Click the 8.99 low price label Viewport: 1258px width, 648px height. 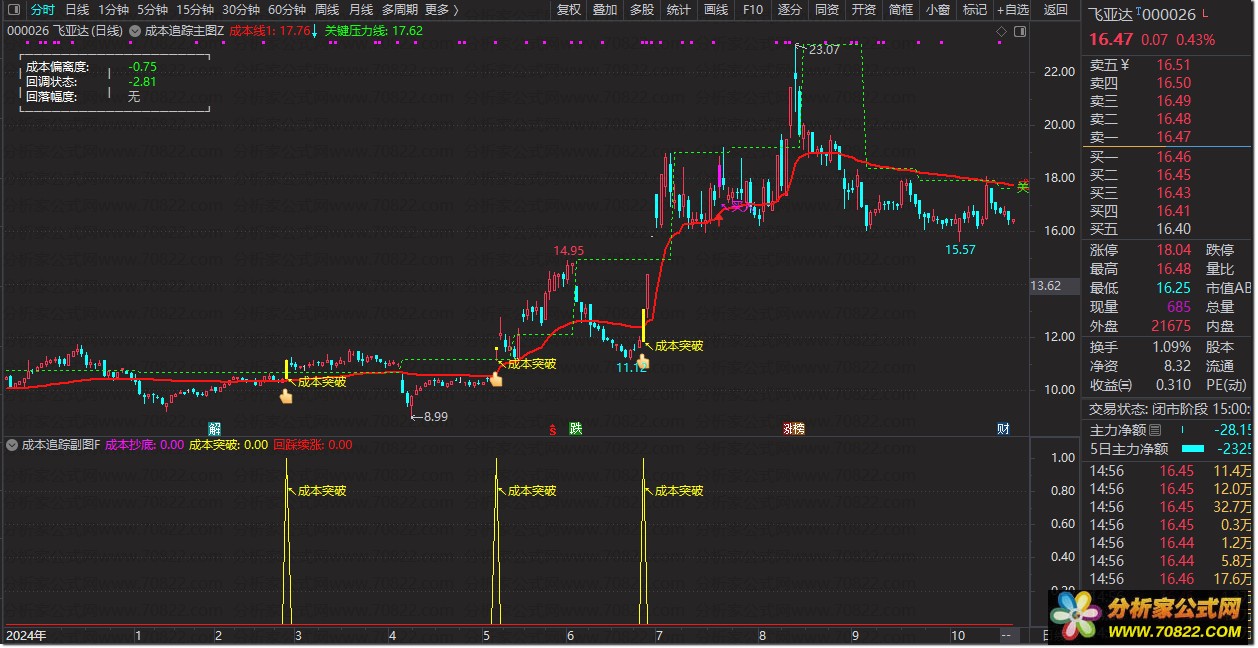click(436, 417)
